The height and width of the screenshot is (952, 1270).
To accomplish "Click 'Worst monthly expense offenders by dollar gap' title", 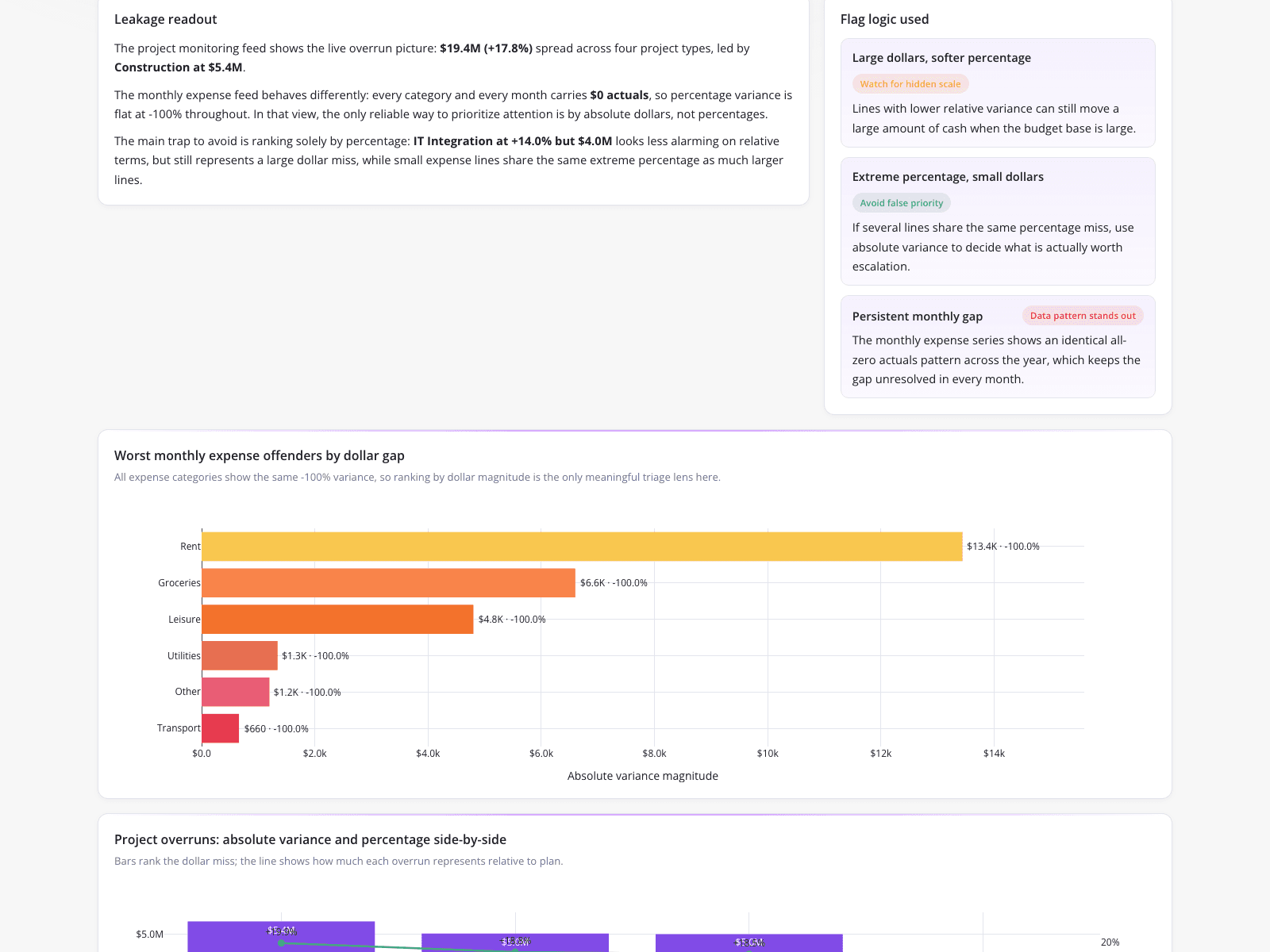I will coord(260,455).
